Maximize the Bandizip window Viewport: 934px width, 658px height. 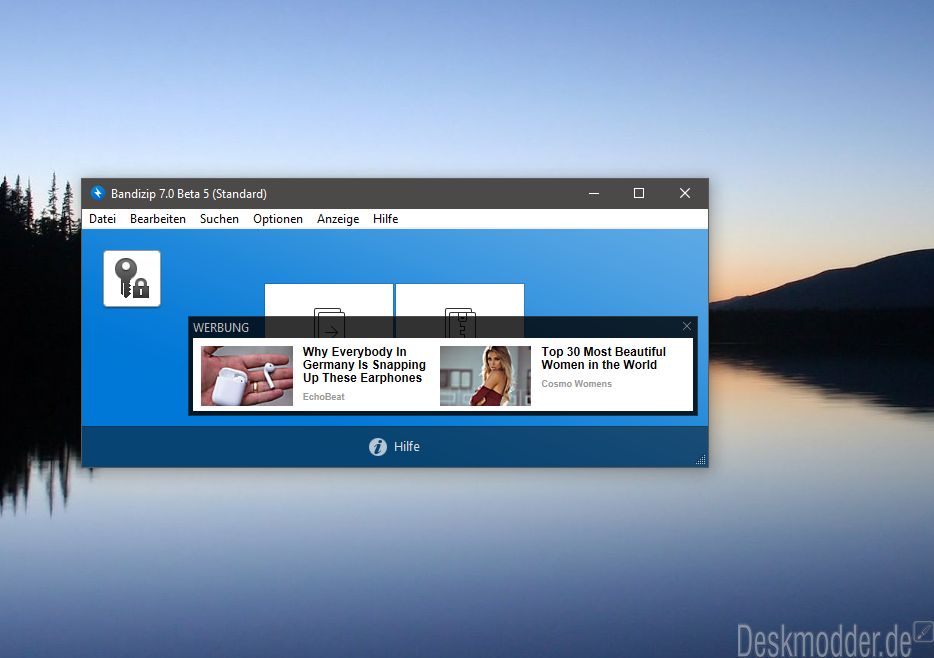click(x=639, y=194)
